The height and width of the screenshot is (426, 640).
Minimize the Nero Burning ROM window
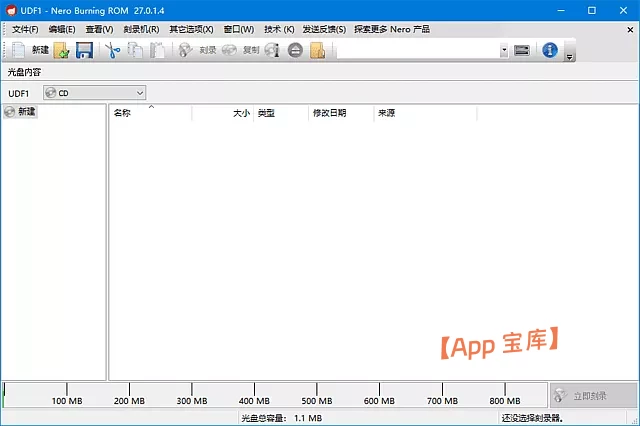click(561, 11)
